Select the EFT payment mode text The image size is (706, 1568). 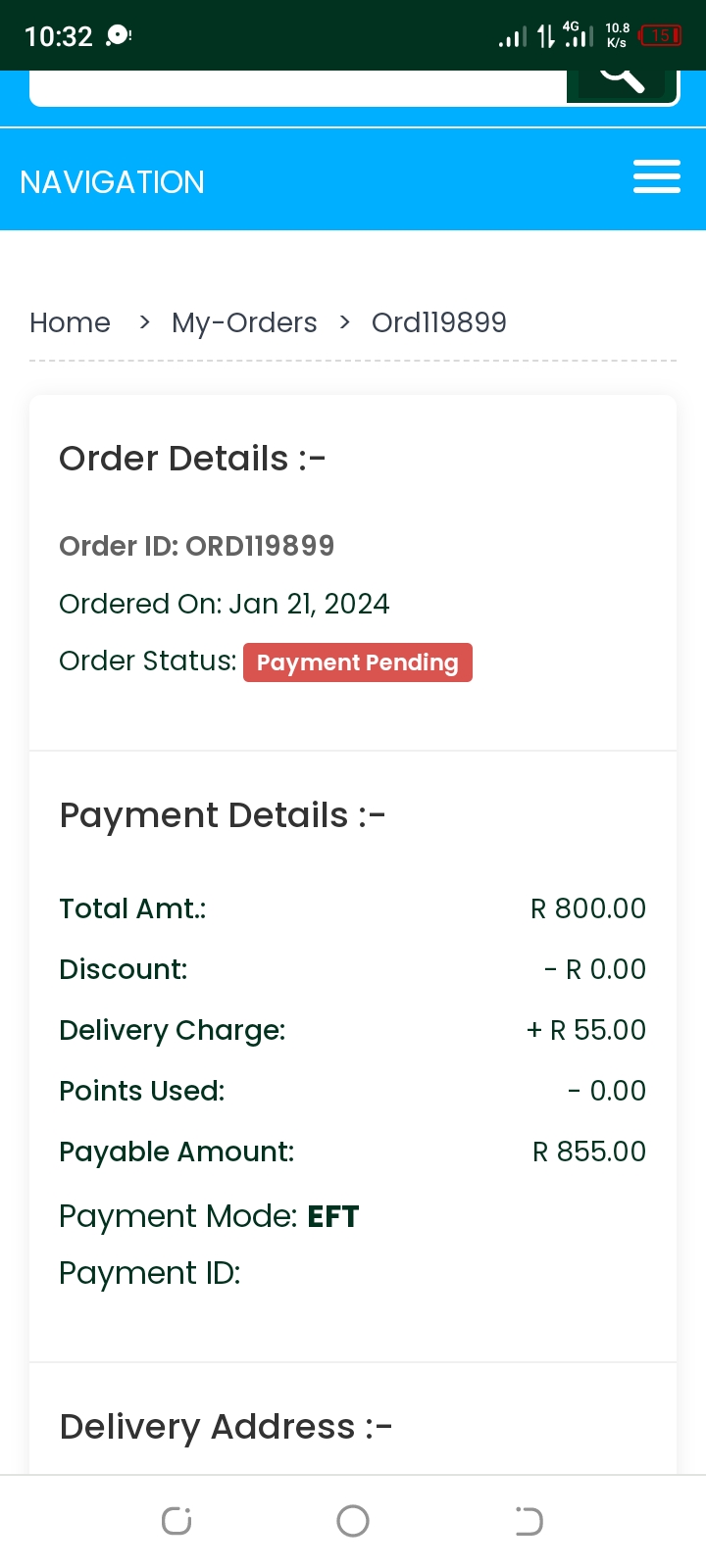pyautogui.click(x=333, y=1216)
